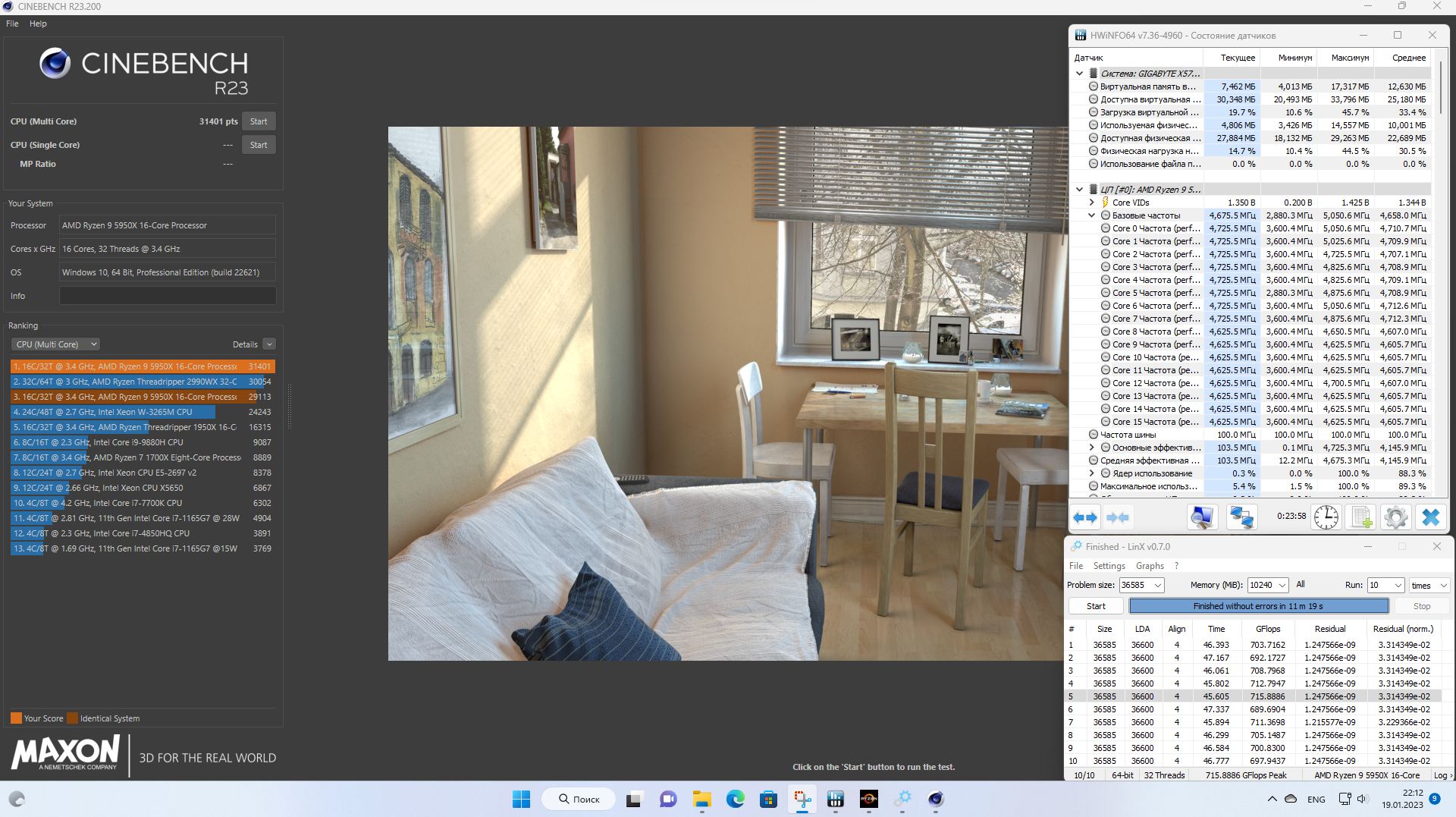
Task: Start the CPU Single Core test
Action: click(x=259, y=145)
